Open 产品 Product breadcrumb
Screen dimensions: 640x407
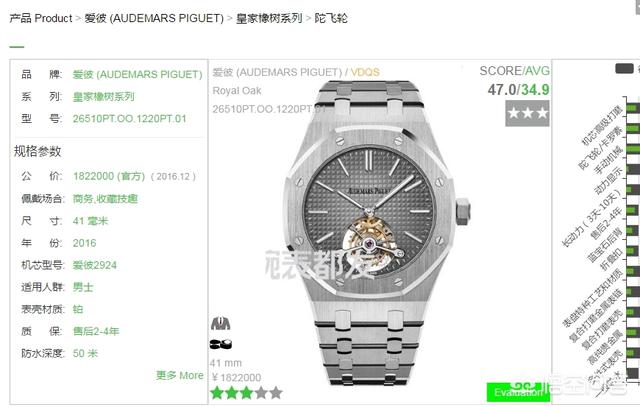(41, 18)
